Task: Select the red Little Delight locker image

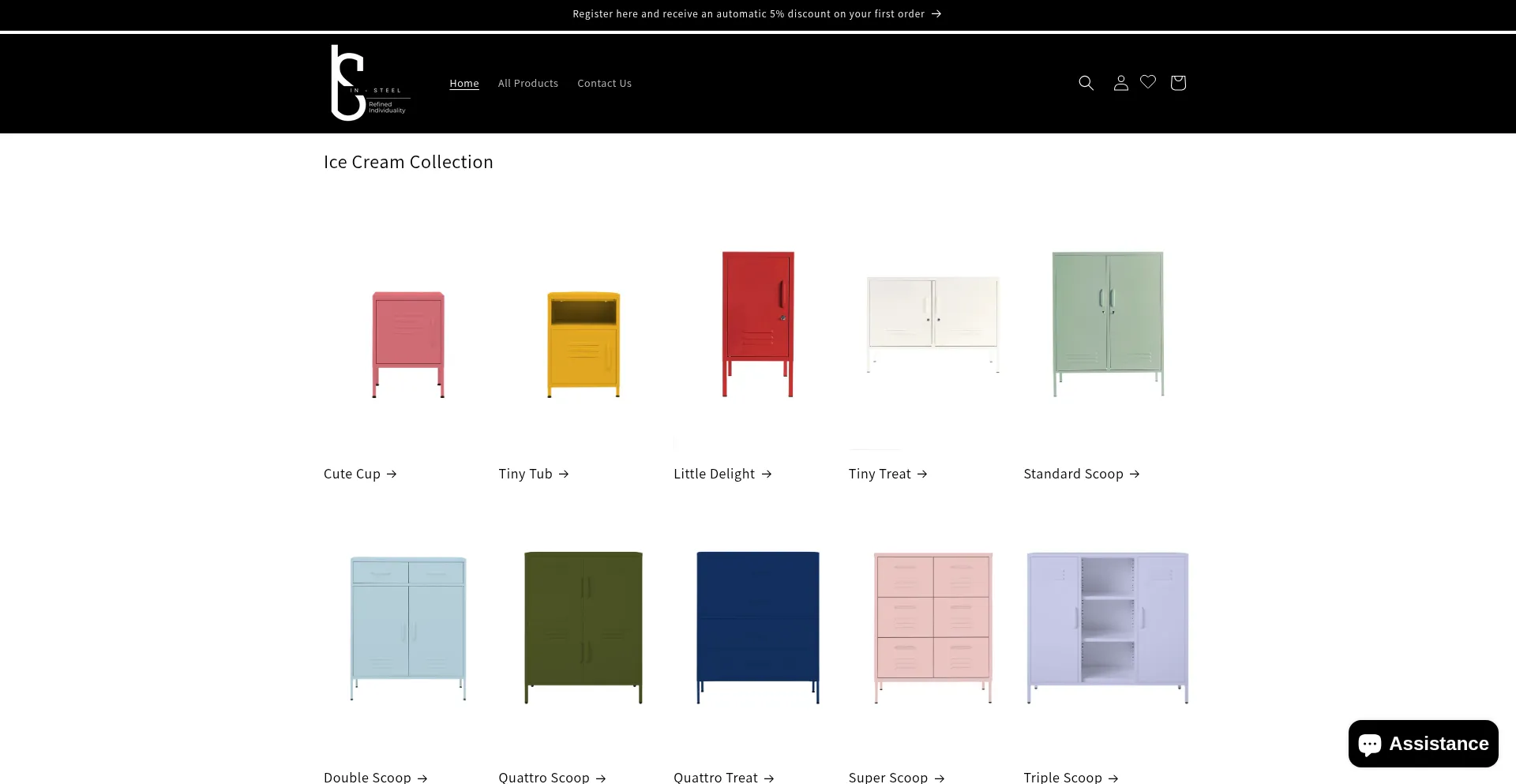Action: (x=758, y=324)
